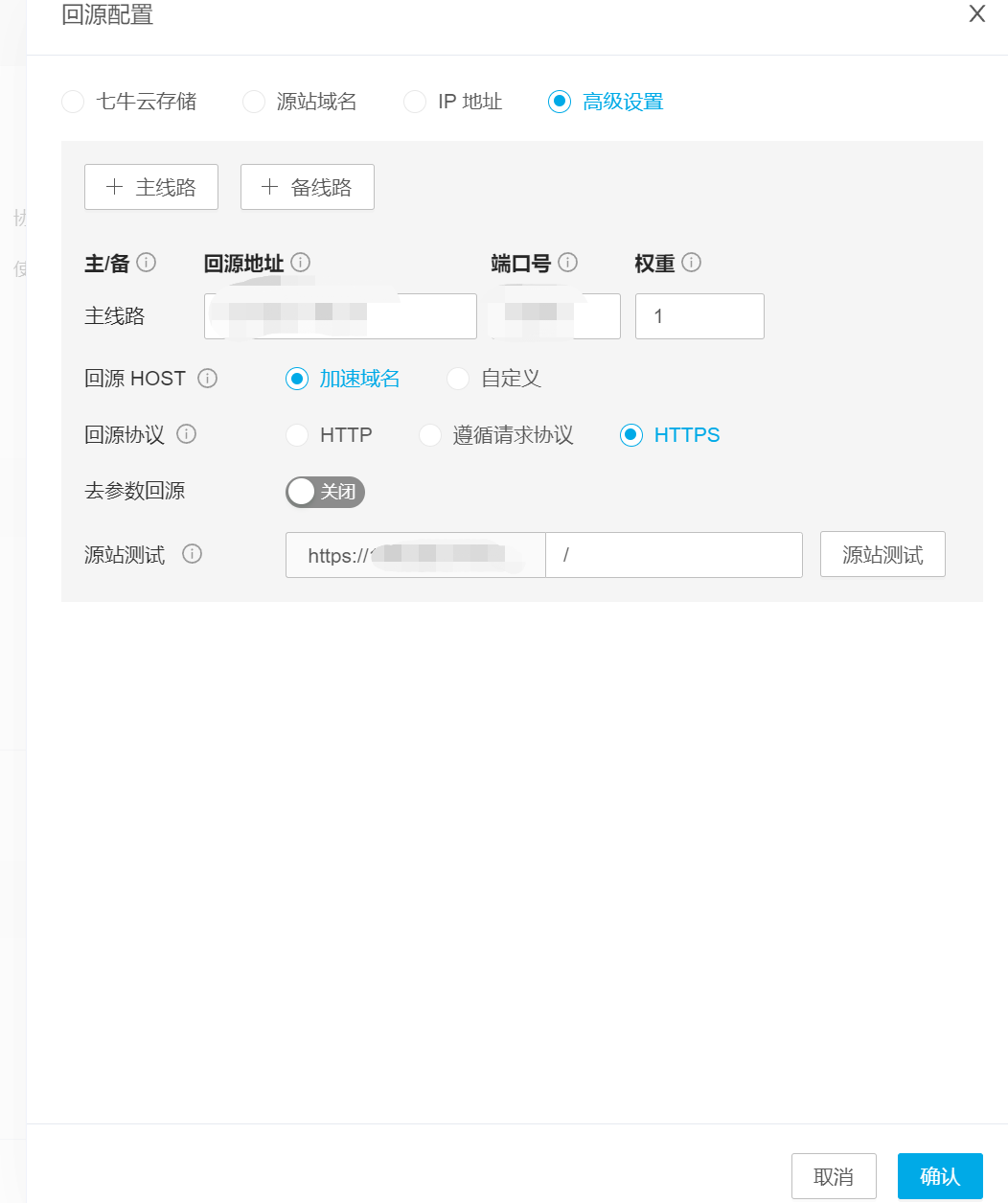The height and width of the screenshot is (1203, 1008).
Task: Focus the 源站测试 path input
Action: click(674, 555)
